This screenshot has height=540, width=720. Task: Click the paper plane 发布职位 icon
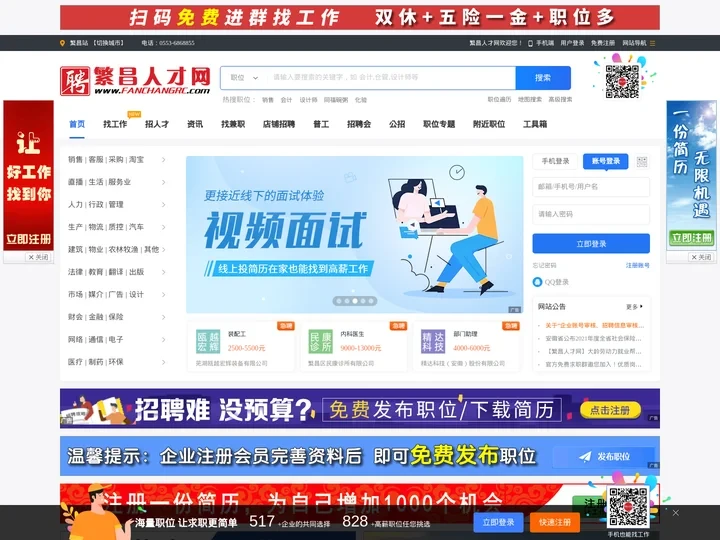[x=585, y=456]
